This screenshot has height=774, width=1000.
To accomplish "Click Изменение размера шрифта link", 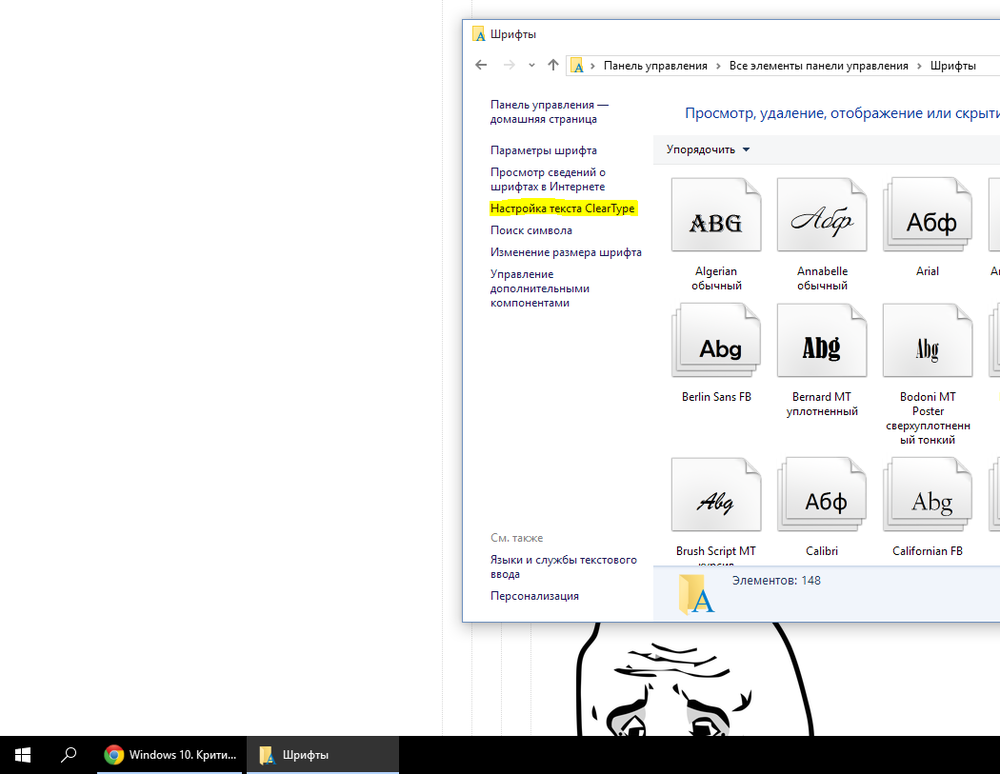I will [566, 252].
